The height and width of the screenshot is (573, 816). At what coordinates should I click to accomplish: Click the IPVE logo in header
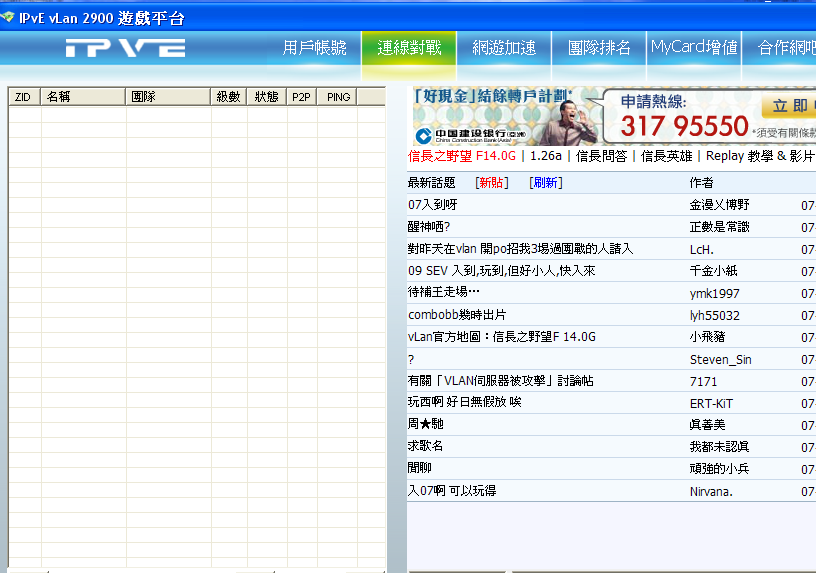(x=126, y=48)
